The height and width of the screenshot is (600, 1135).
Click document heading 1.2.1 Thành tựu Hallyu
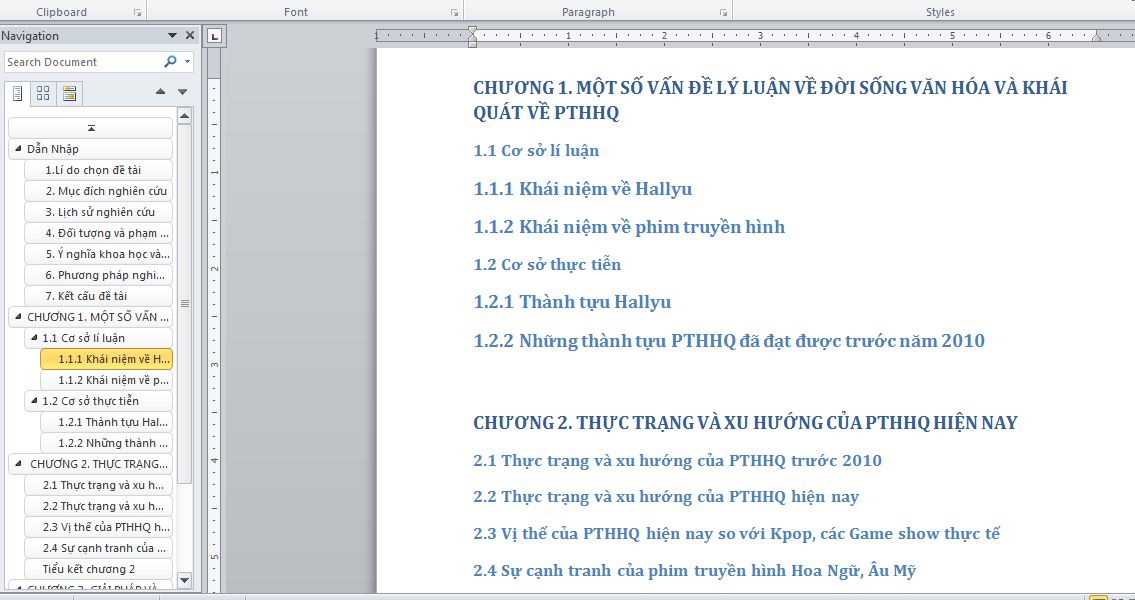[x=572, y=302]
